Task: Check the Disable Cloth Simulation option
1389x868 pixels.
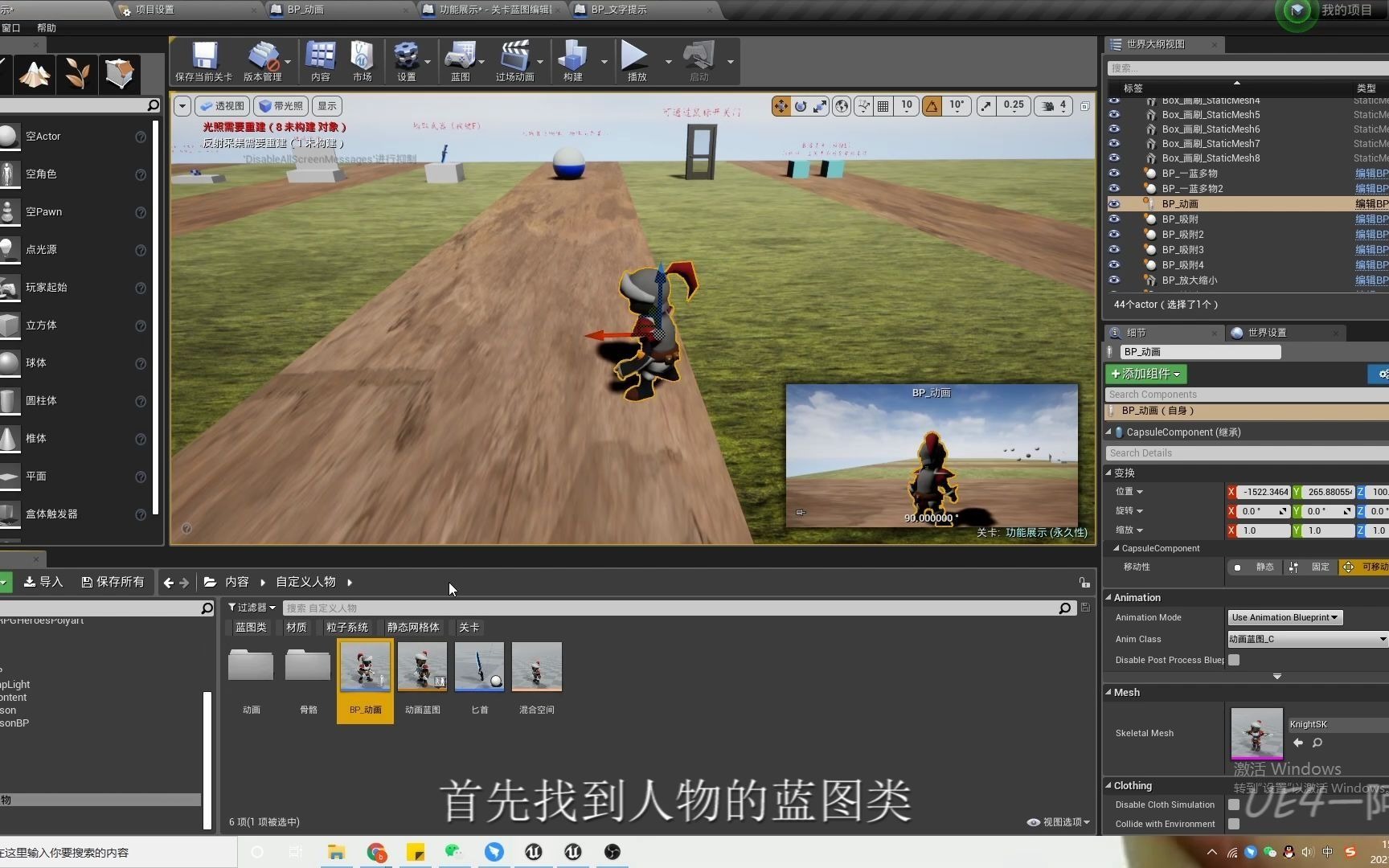Action: [x=1235, y=804]
